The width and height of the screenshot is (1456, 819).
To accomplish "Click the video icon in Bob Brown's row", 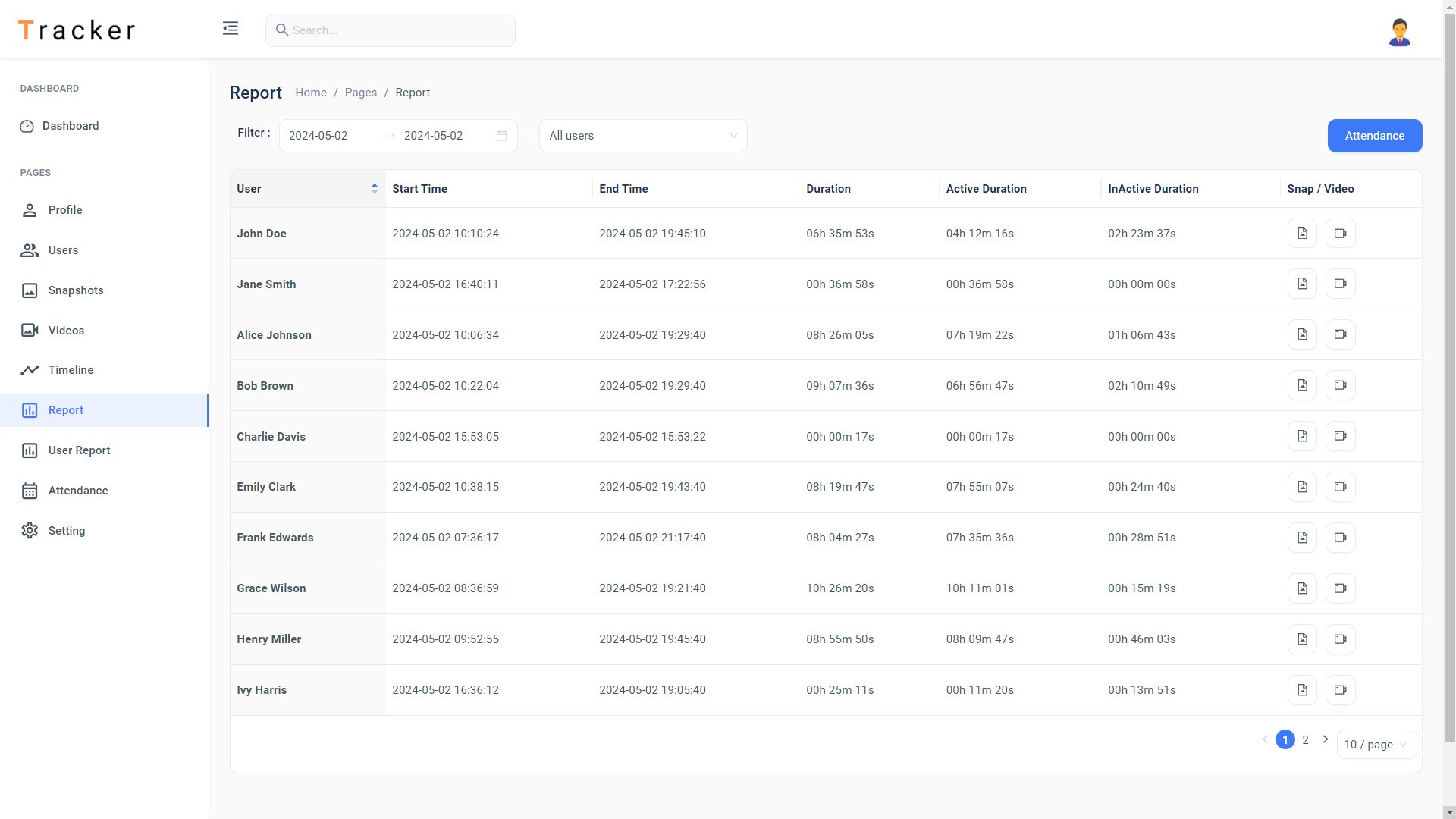I will tap(1340, 385).
